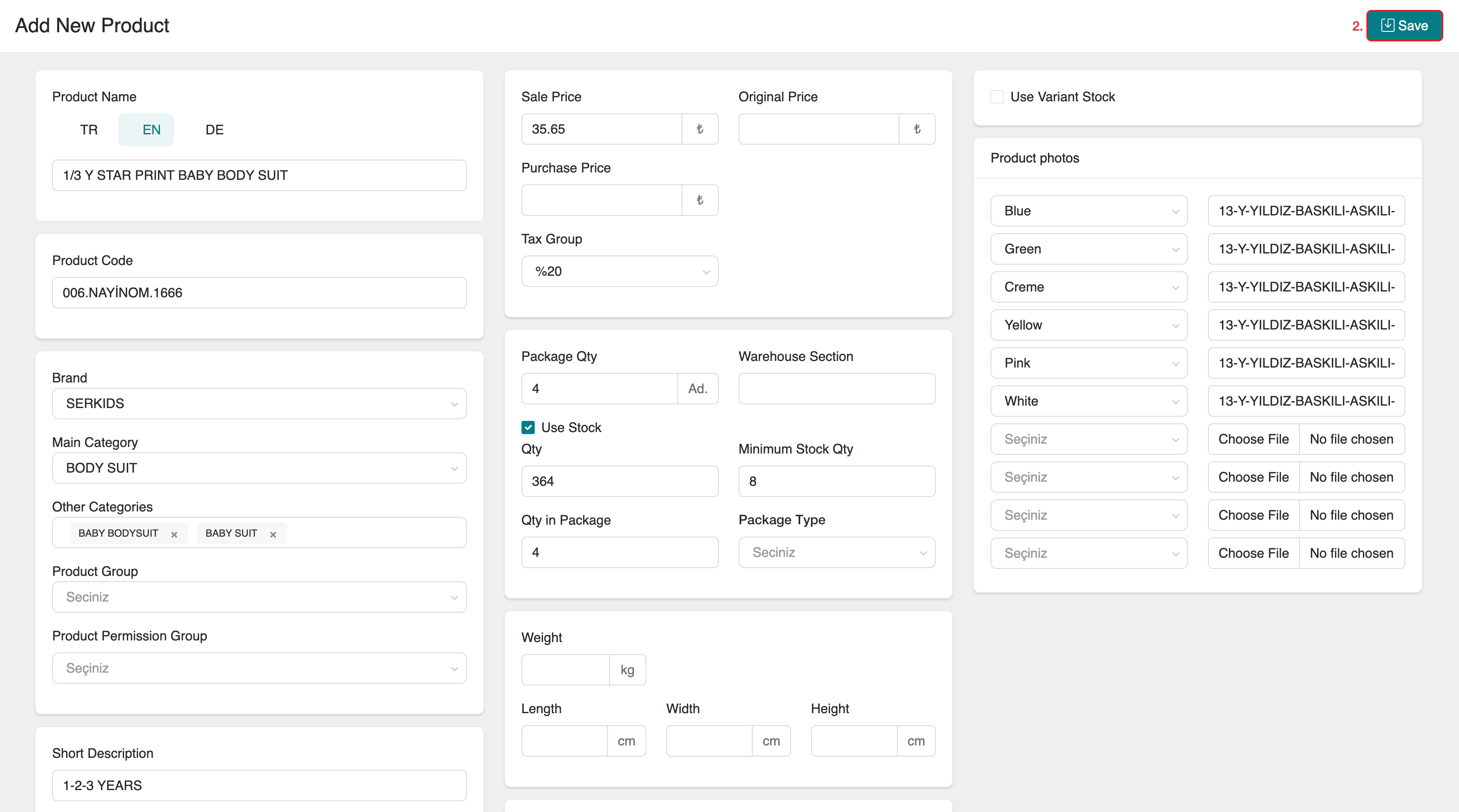
Task: Open the Brand dropdown showing SERKIDS
Action: (x=259, y=403)
